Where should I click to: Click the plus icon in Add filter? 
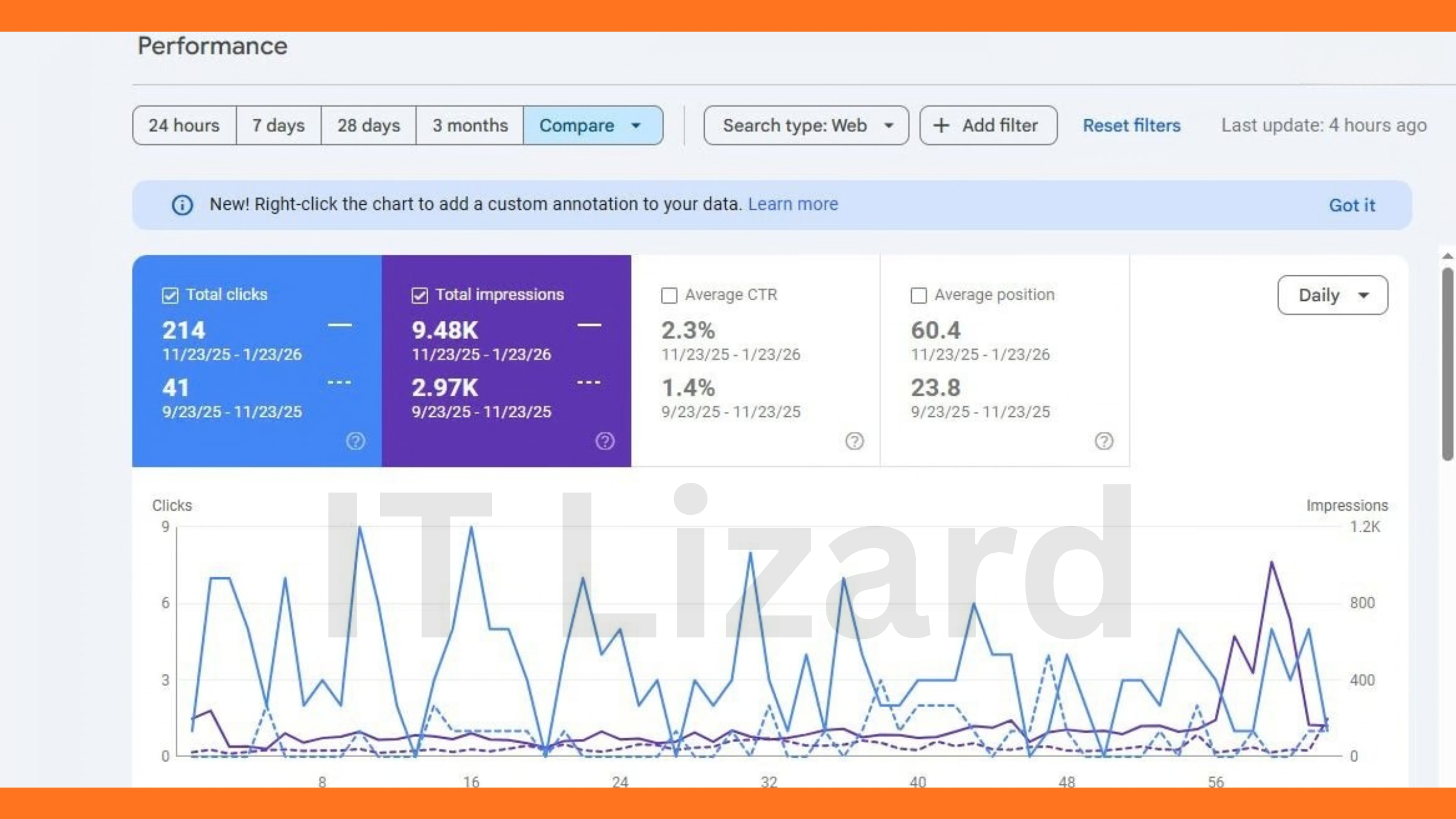tap(941, 125)
